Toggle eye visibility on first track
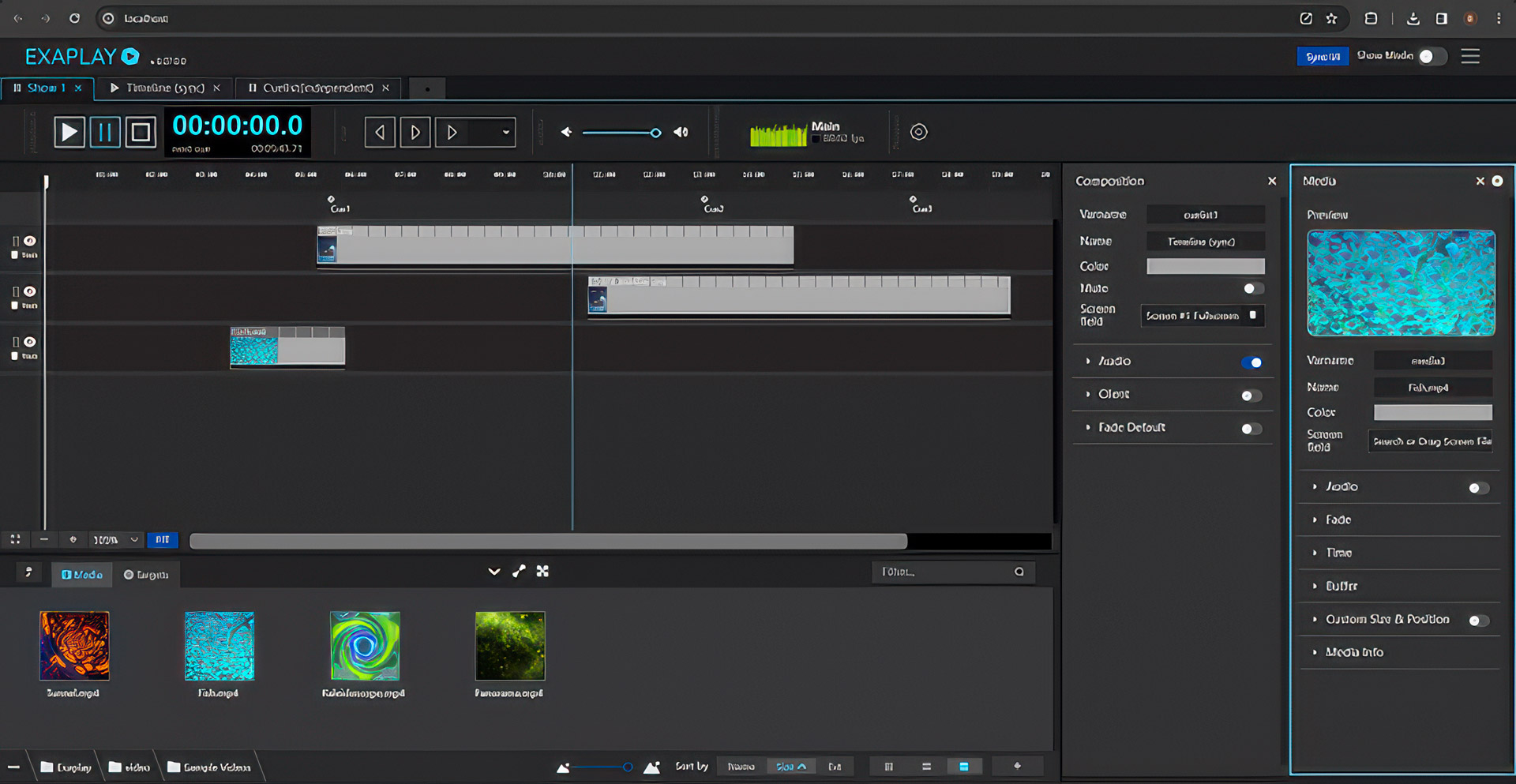The image size is (1516, 784). click(30, 241)
